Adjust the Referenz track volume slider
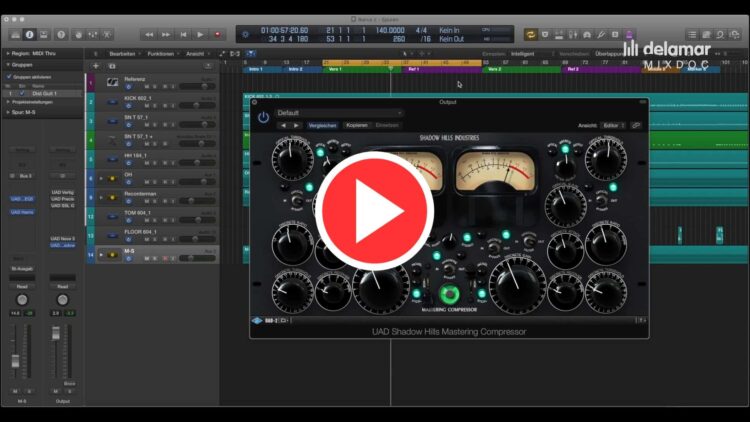 (x=197, y=87)
